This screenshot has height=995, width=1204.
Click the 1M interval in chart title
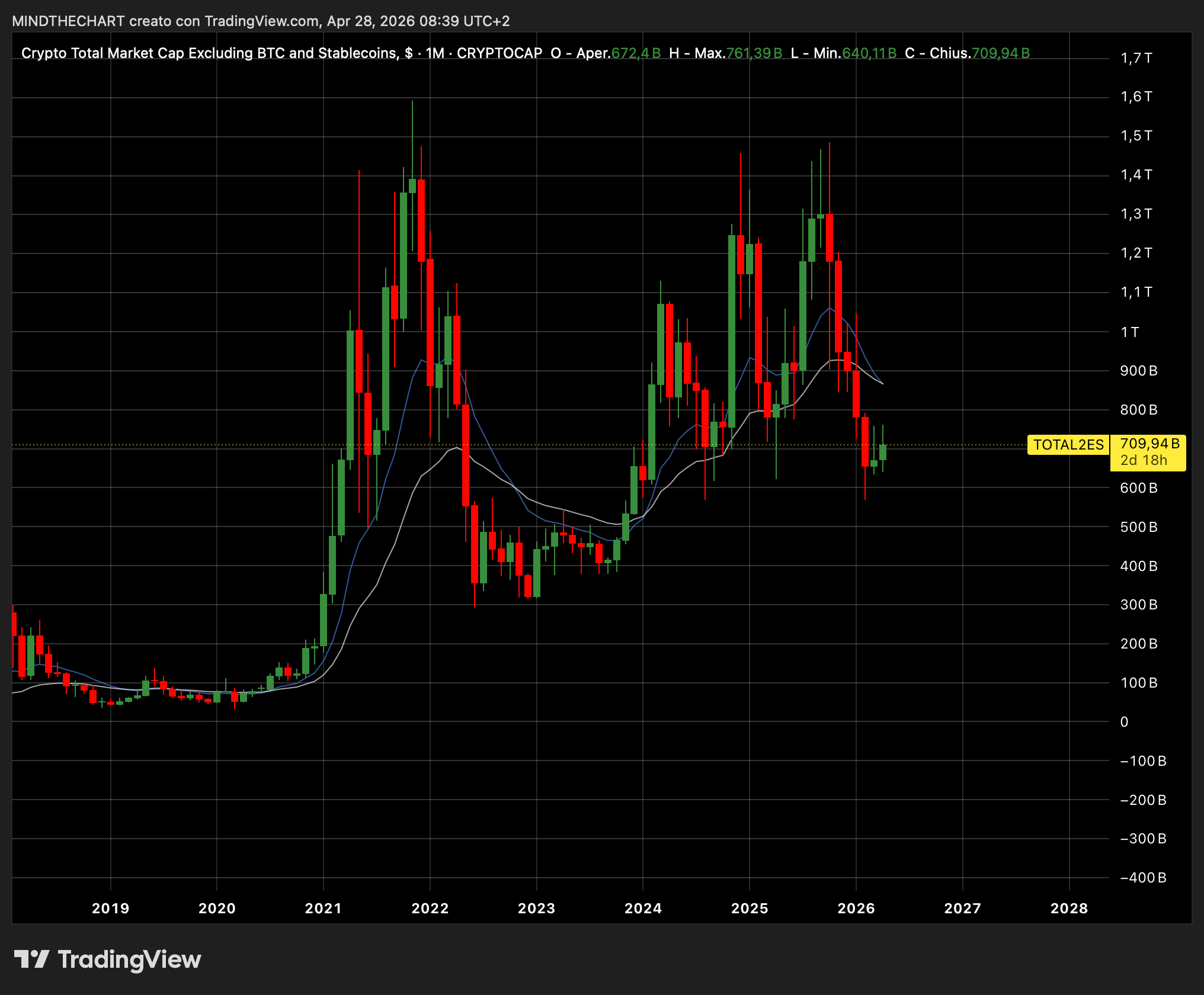pos(434,53)
